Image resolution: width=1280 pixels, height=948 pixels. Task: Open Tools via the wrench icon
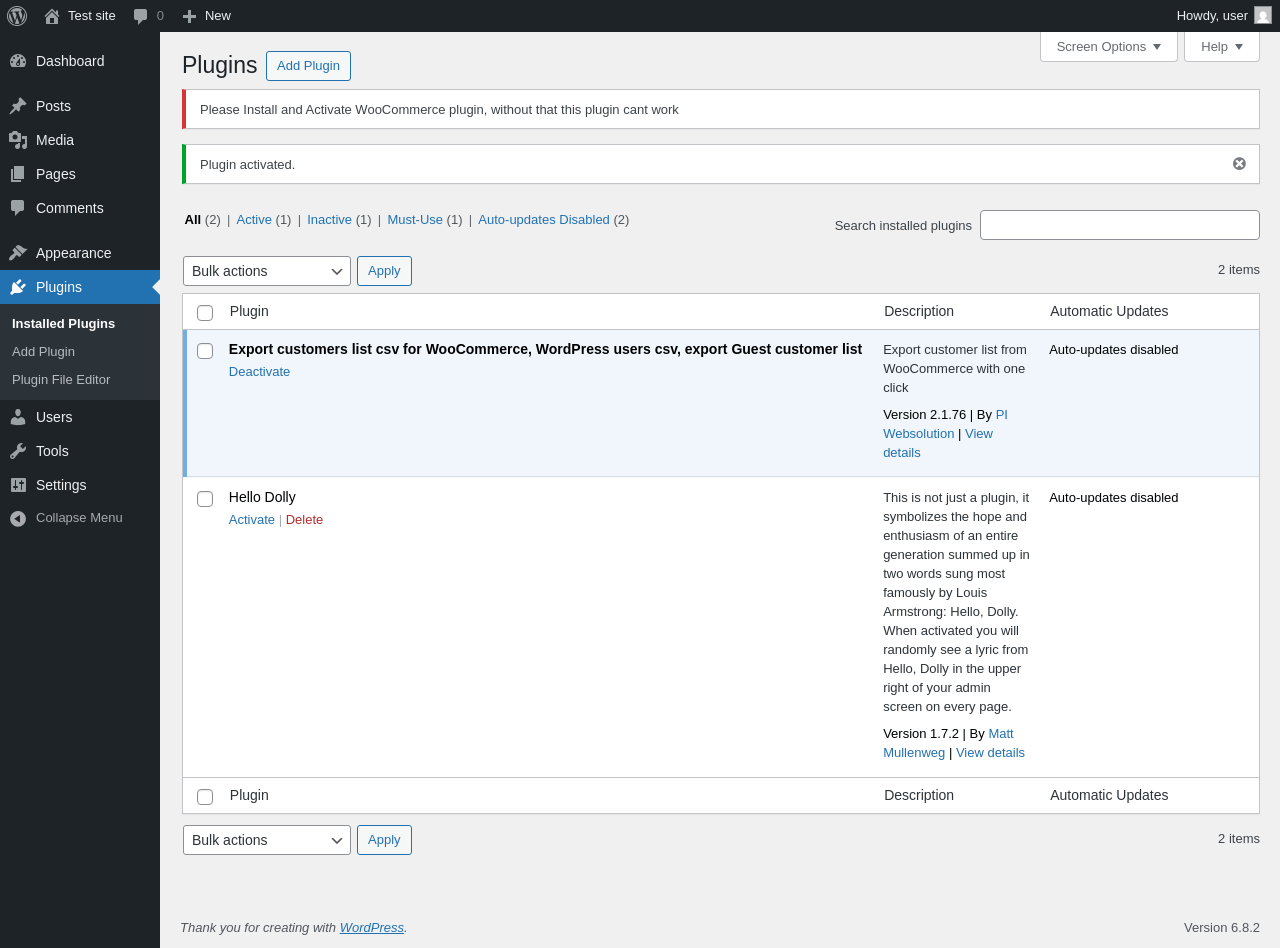tap(18, 451)
